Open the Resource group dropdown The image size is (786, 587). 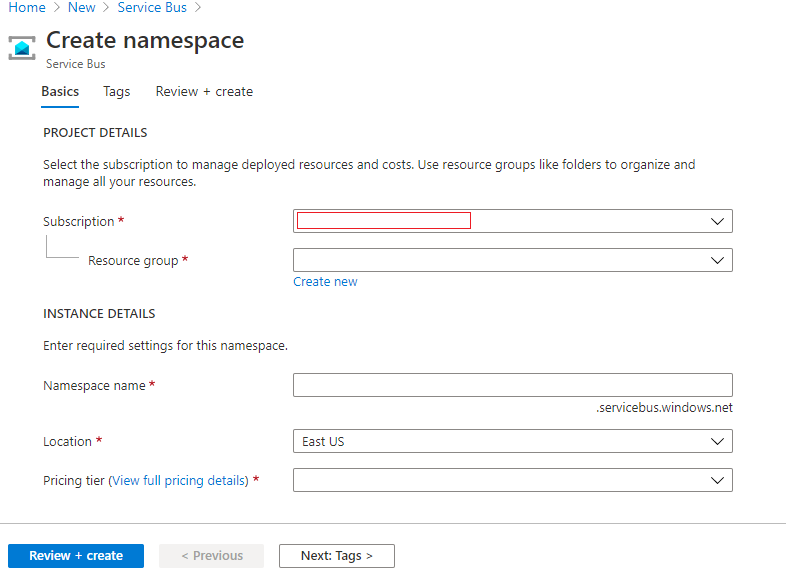(717, 260)
